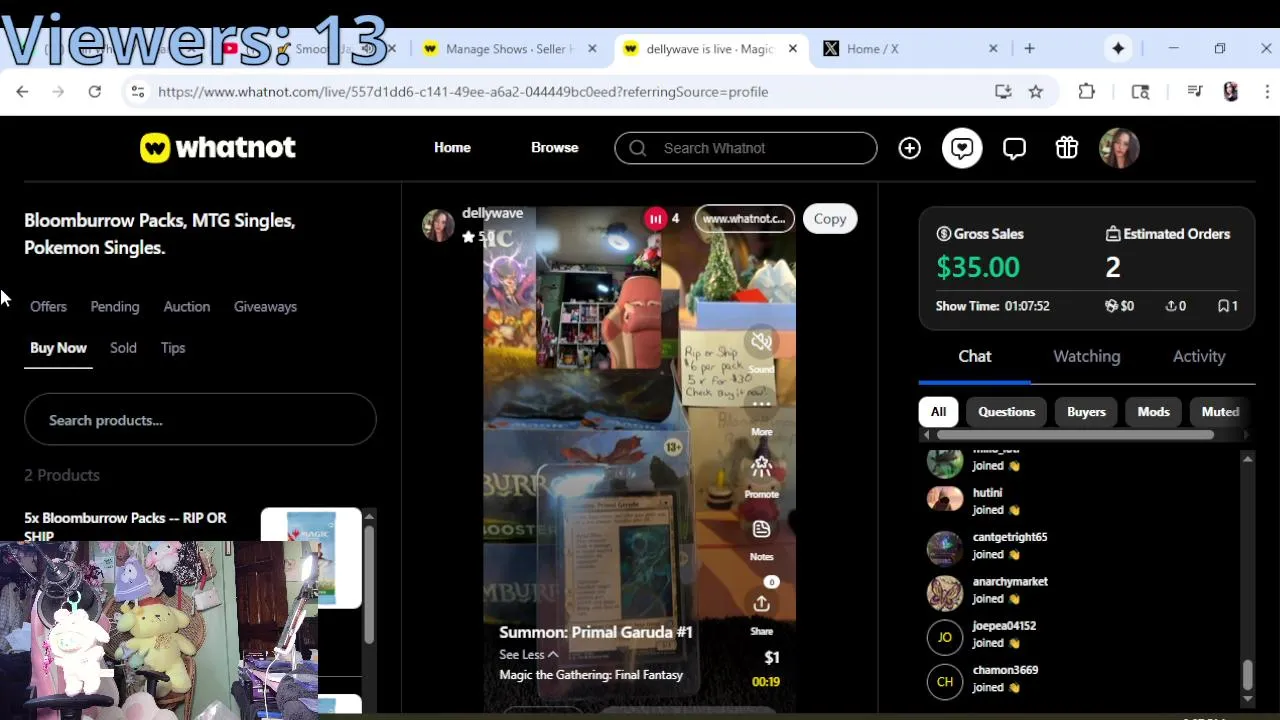Click the chat vertical scrollbar thumb
Viewport: 1280px width, 720px height.
click(1247, 676)
